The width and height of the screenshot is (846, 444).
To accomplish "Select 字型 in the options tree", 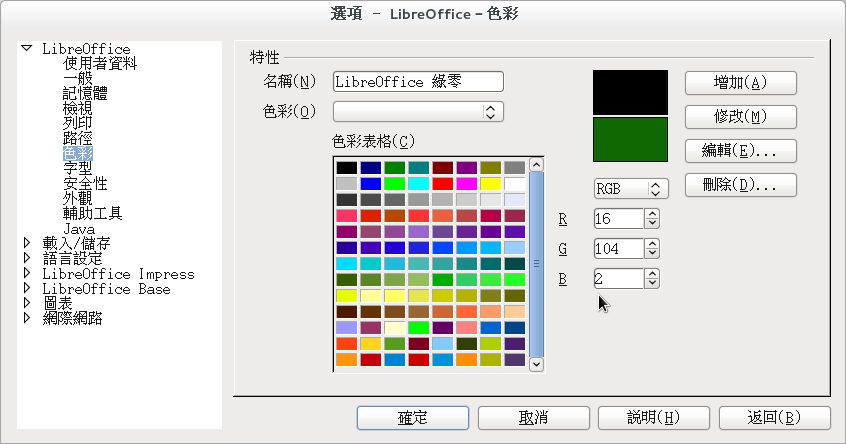I will click(x=78, y=168).
